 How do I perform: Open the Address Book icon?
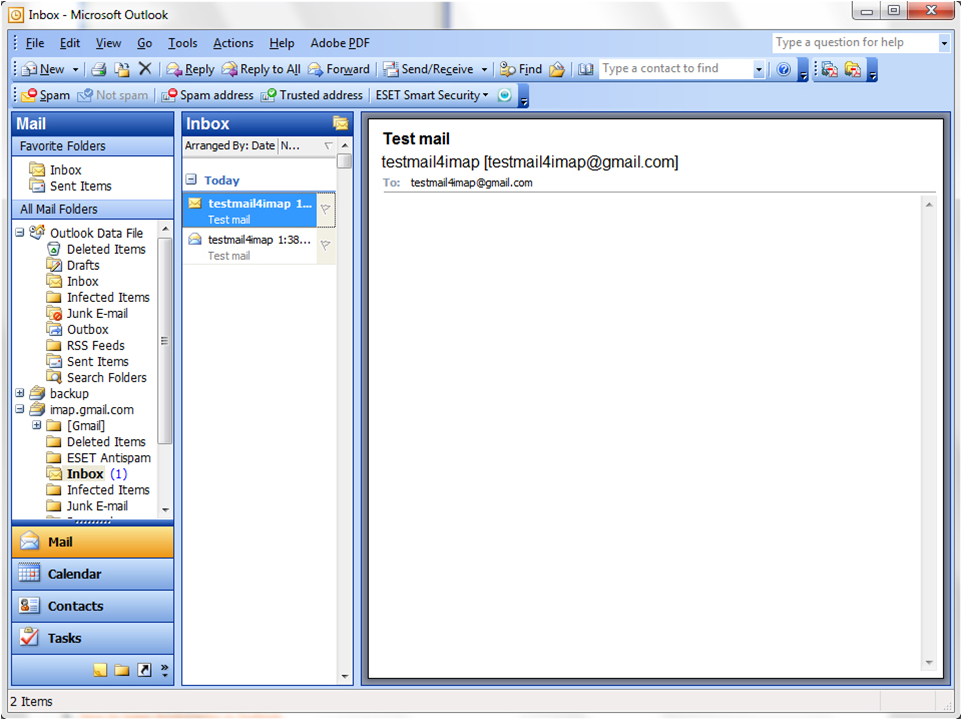(586, 69)
